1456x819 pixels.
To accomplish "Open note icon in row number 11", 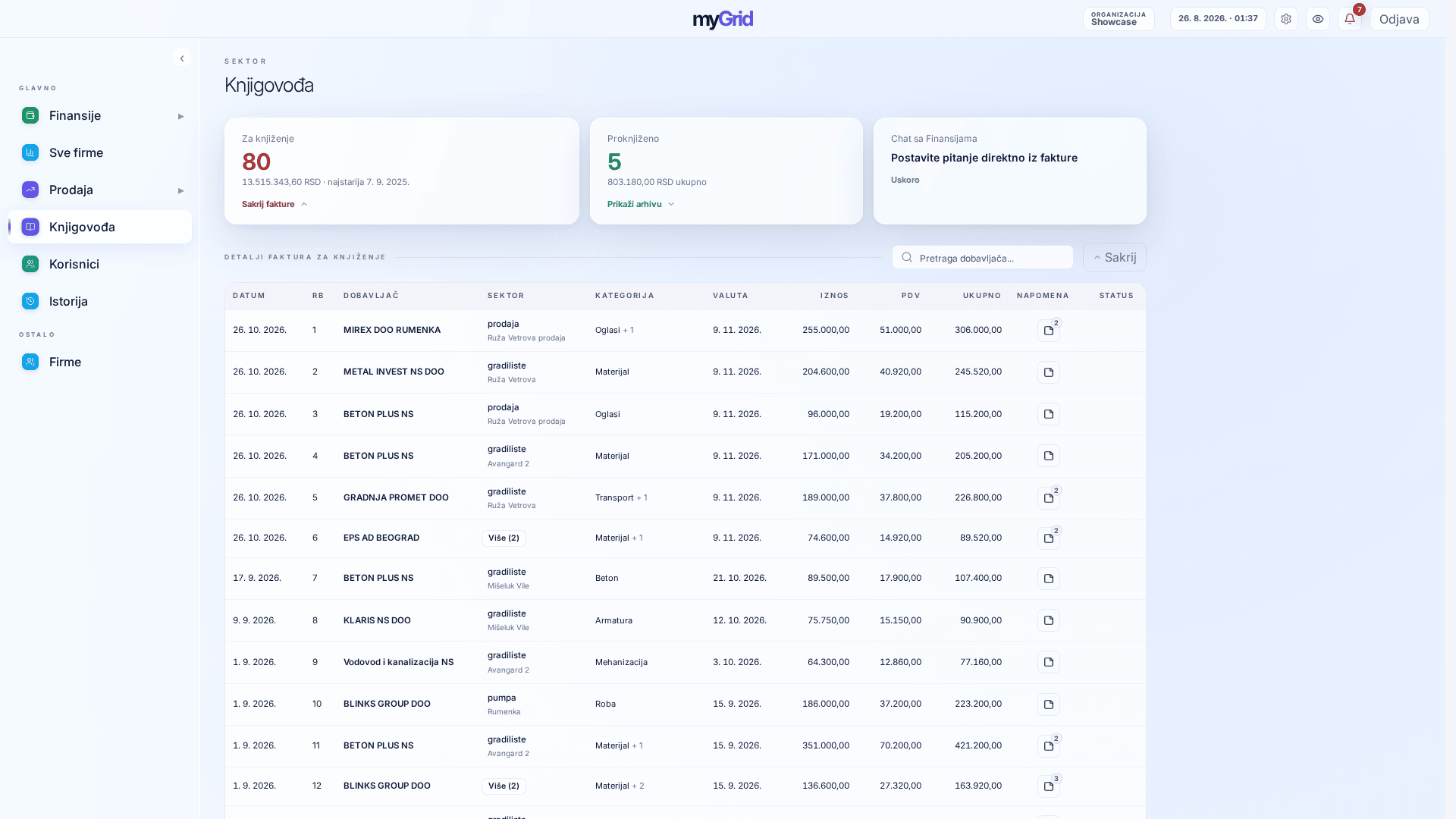I will tap(1049, 746).
